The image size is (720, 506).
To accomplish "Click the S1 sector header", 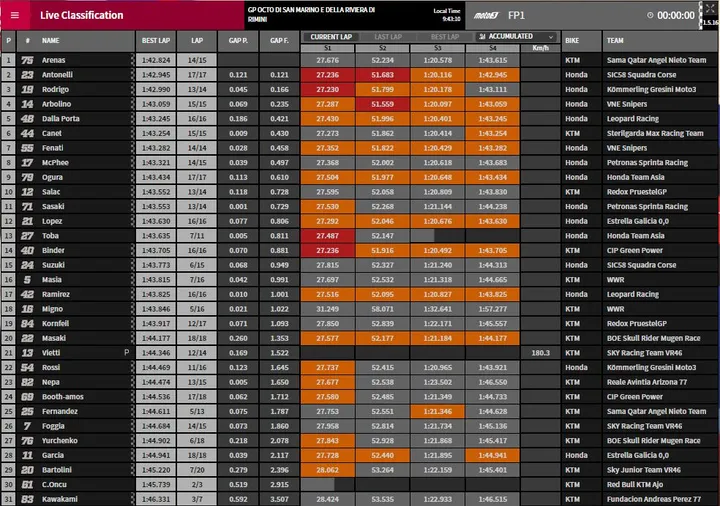I will click(x=327, y=48).
